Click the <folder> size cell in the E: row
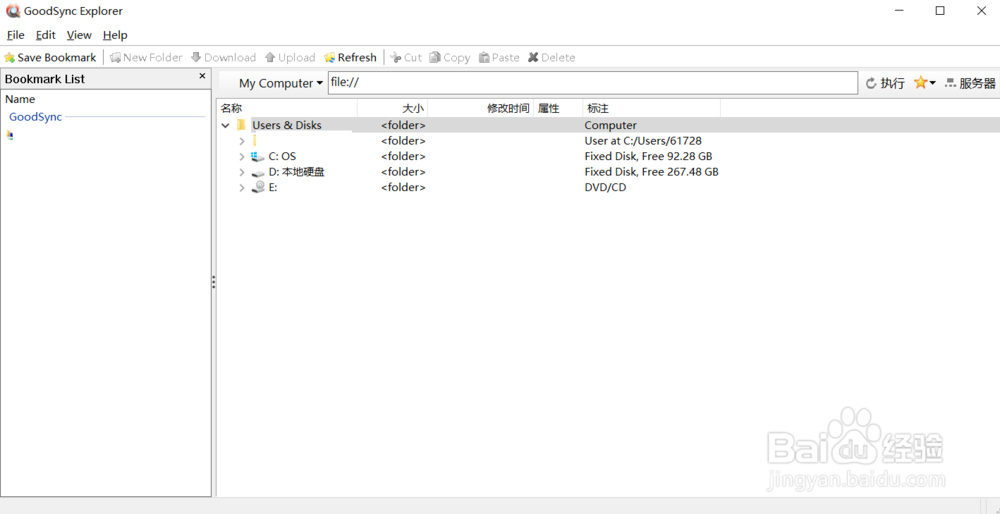This screenshot has width=1000, height=514. tap(403, 187)
